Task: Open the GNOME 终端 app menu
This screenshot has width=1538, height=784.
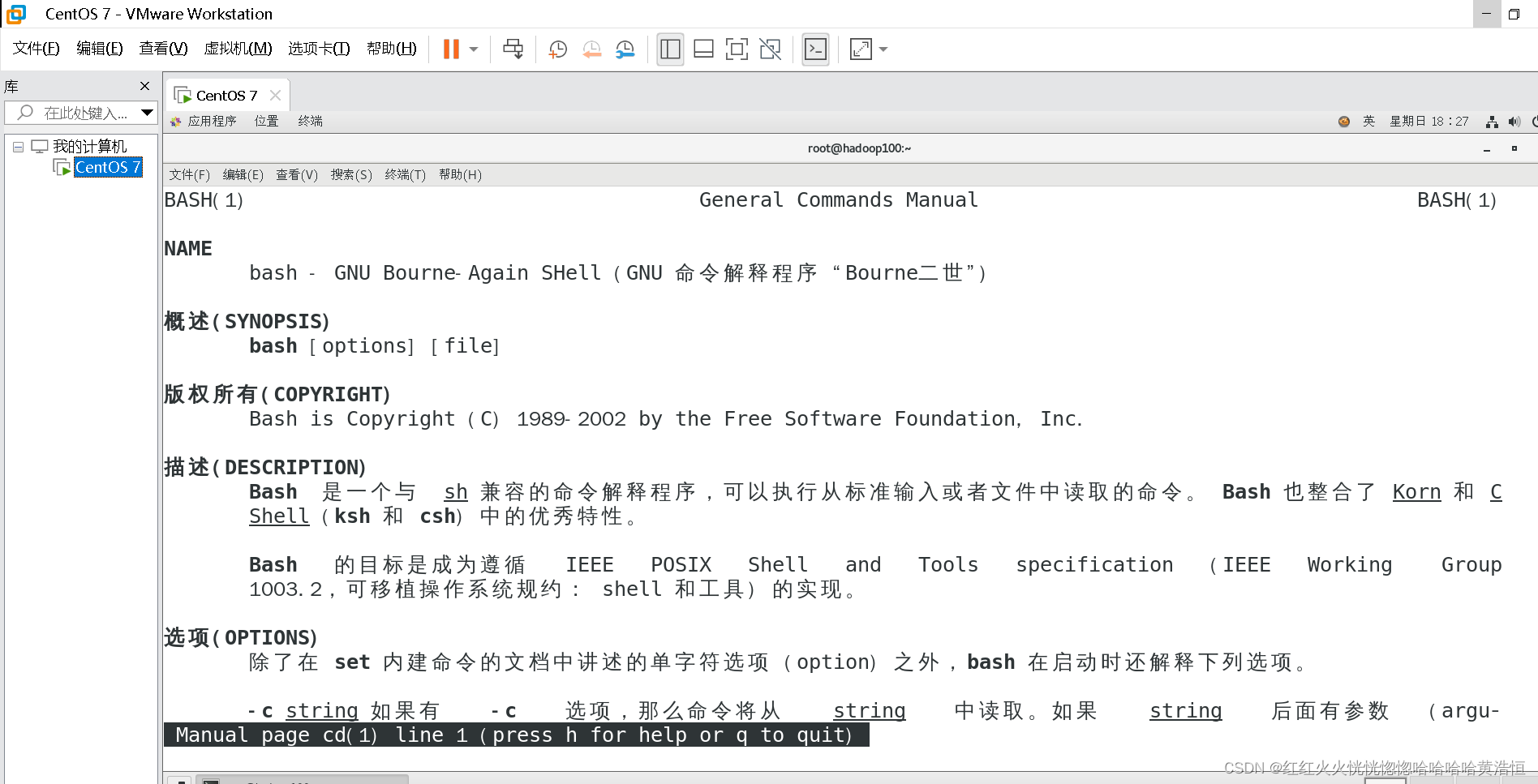Action: [x=310, y=121]
